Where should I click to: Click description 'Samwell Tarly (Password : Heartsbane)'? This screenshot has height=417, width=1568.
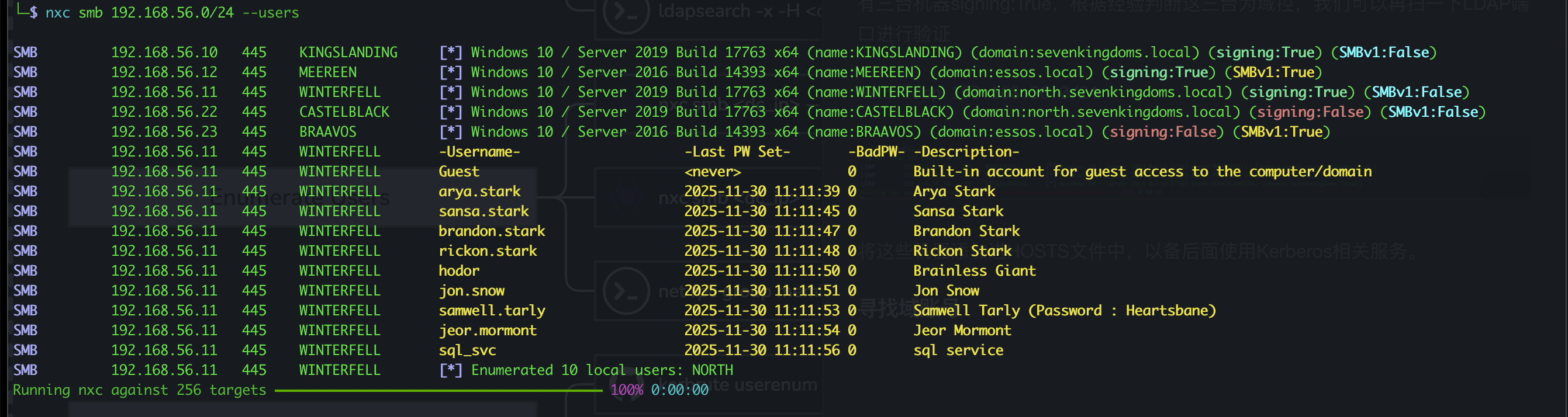coord(1065,311)
